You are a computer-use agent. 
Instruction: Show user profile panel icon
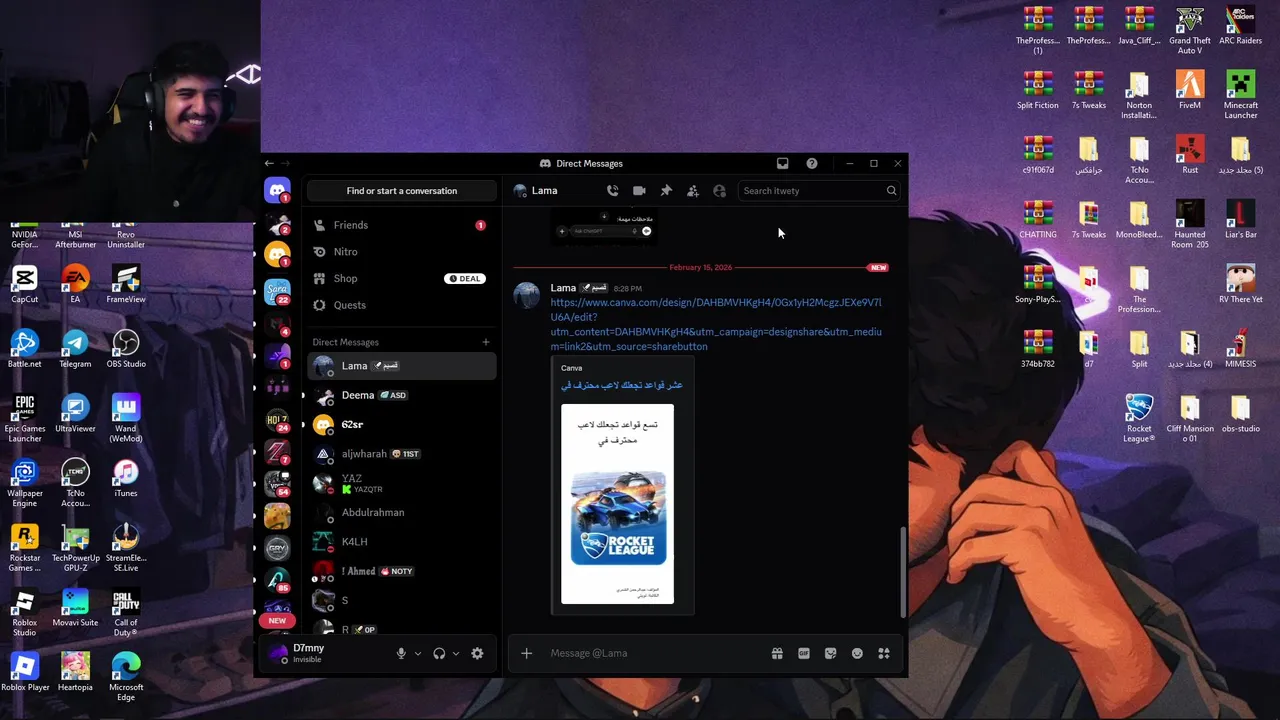pyautogui.click(x=719, y=191)
